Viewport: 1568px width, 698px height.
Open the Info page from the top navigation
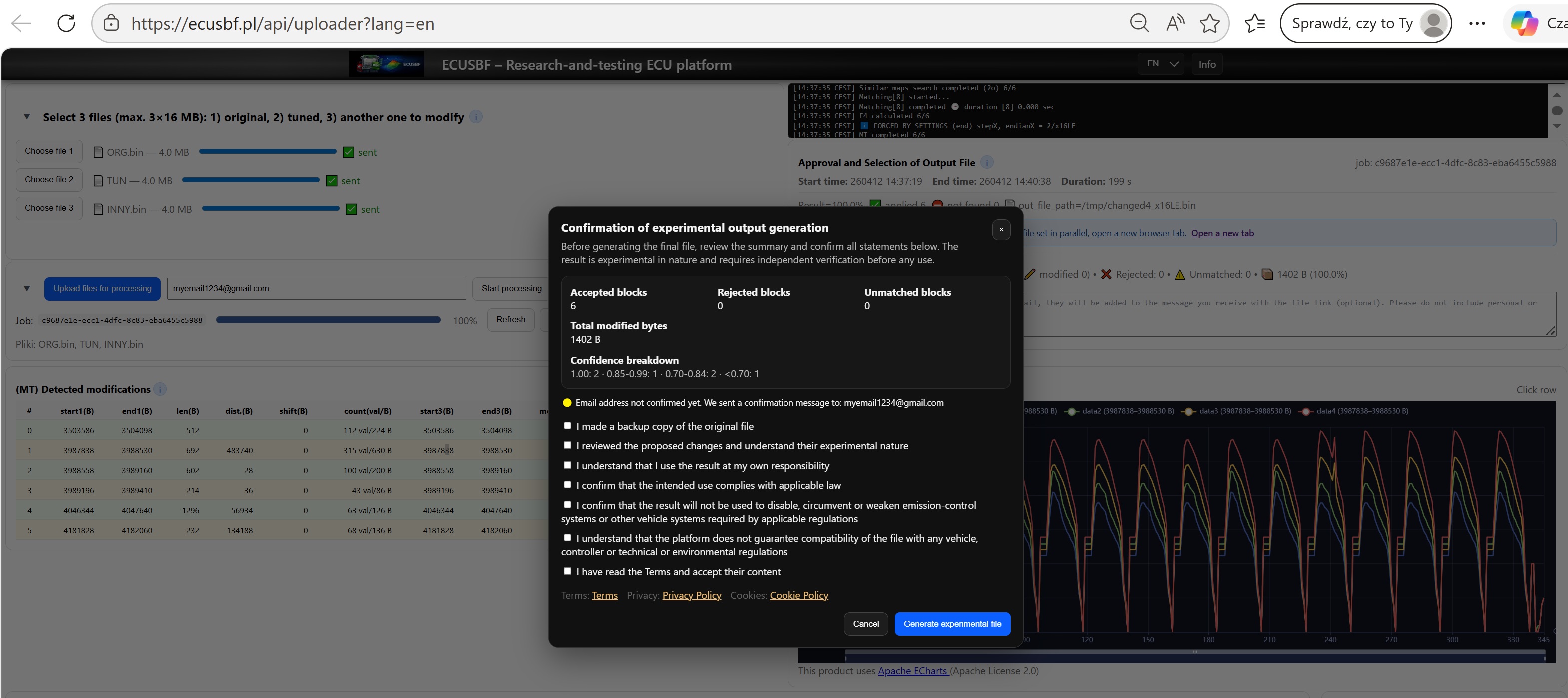1207,64
